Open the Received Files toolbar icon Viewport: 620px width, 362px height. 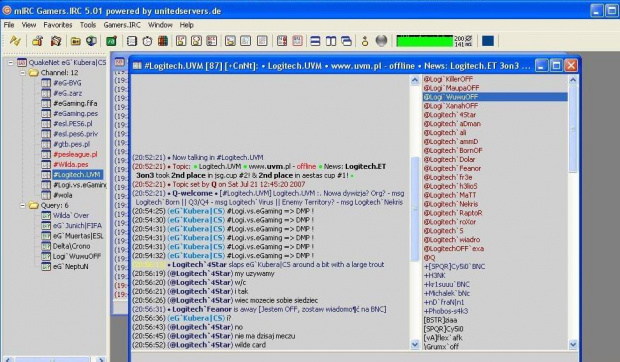coord(230,41)
